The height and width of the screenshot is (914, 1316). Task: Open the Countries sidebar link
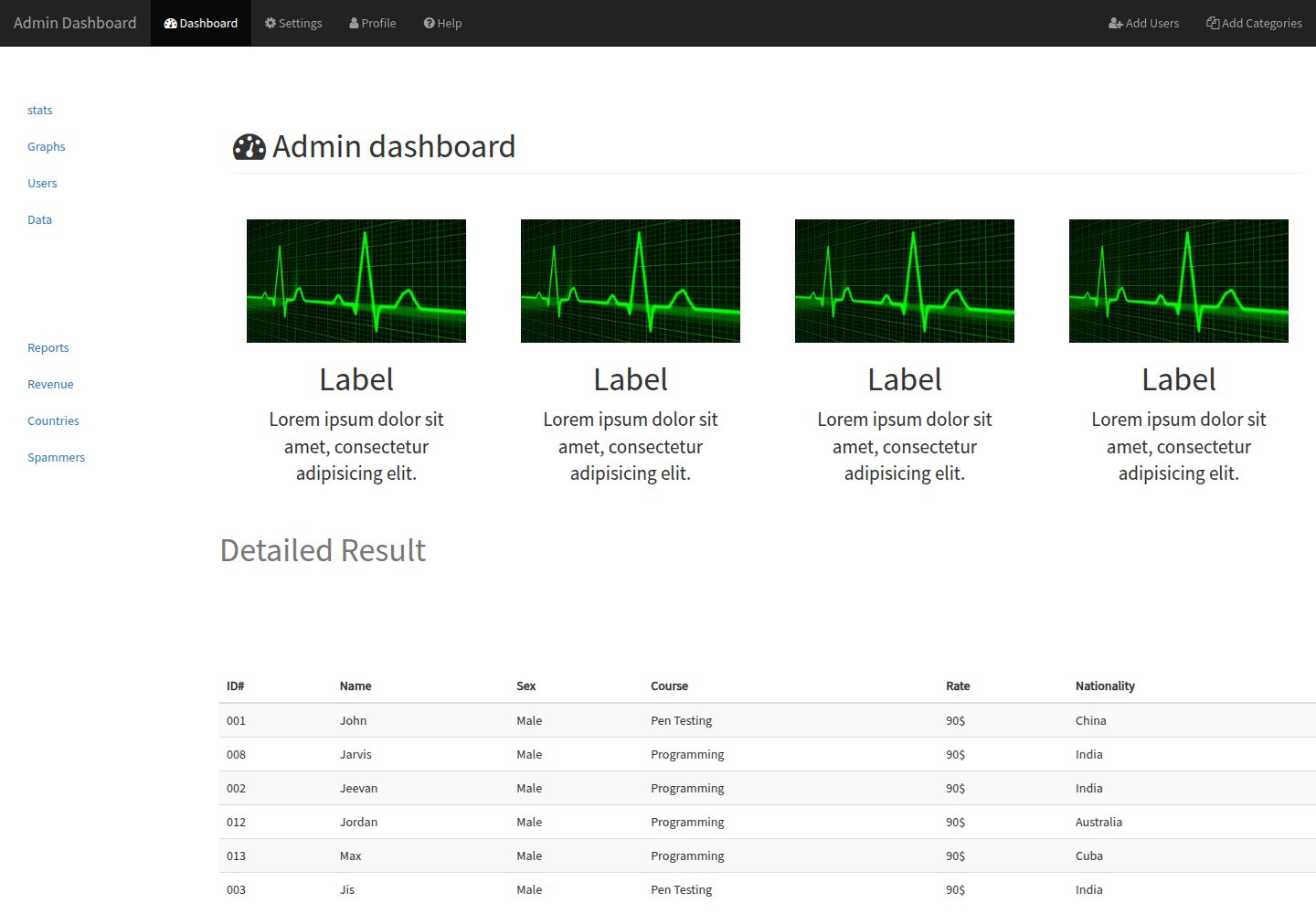coord(53,420)
